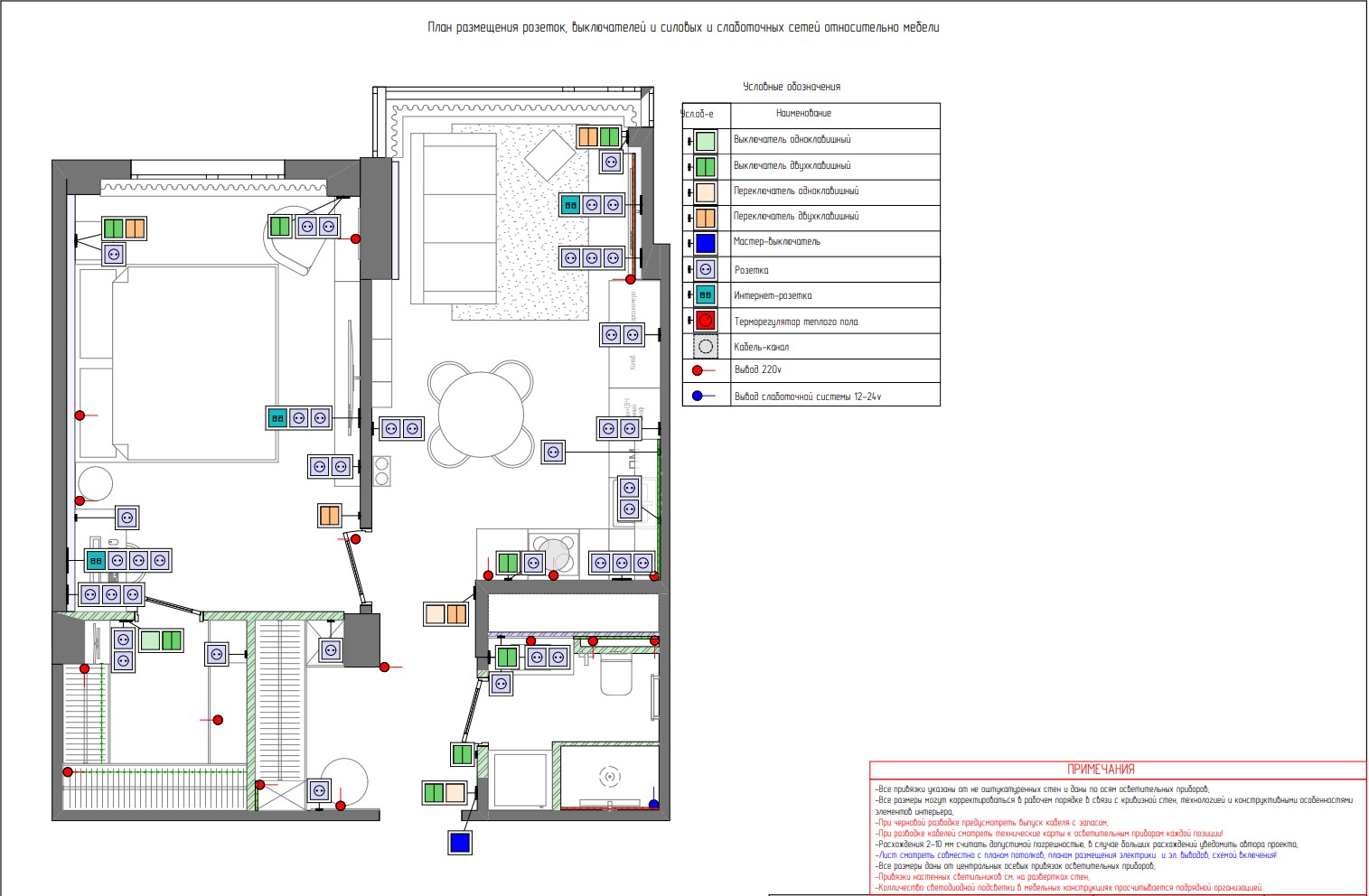The image size is (1369, 896).
Task: Click the red dot icon beside 'Вывод 220v'
Action: click(x=698, y=370)
